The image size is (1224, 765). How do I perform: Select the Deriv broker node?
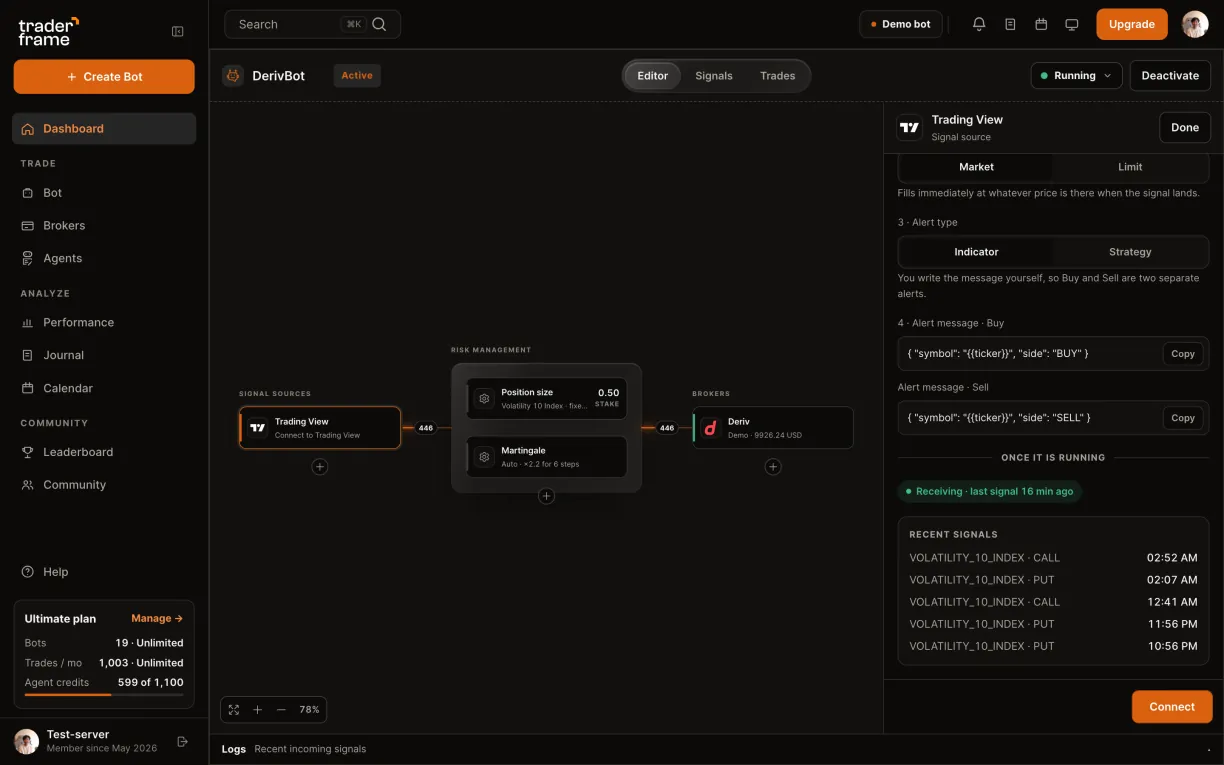[773, 428]
